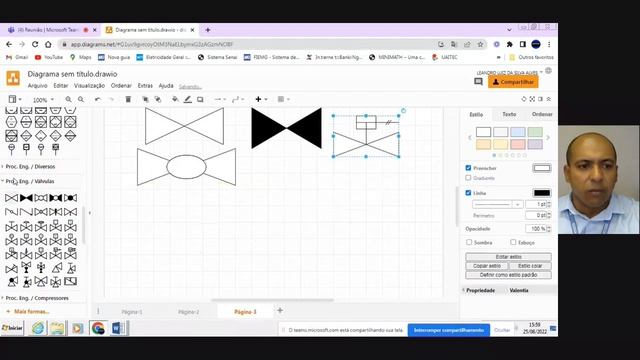Switch to the Texto tab
Image resolution: width=640 pixels, height=360 pixels.
(509, 114)
